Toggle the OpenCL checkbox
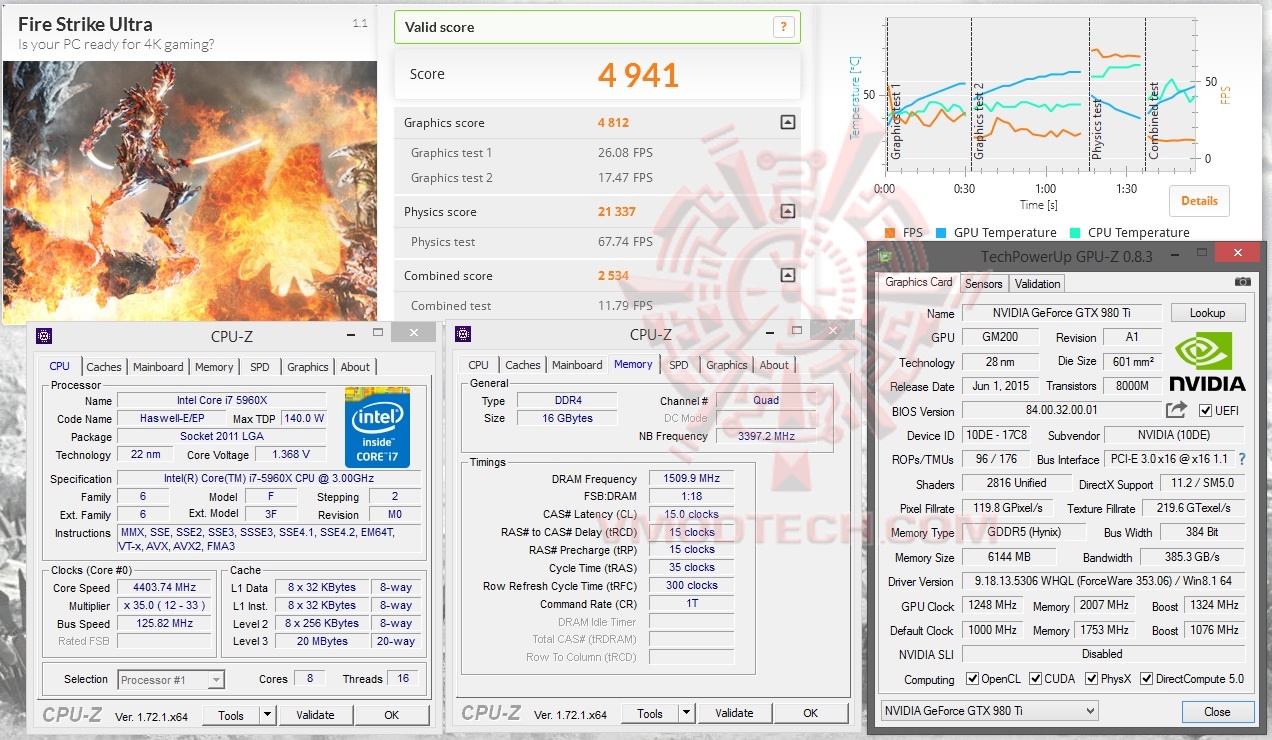The width and height of the screenshot is (1272, 740). 972,679
